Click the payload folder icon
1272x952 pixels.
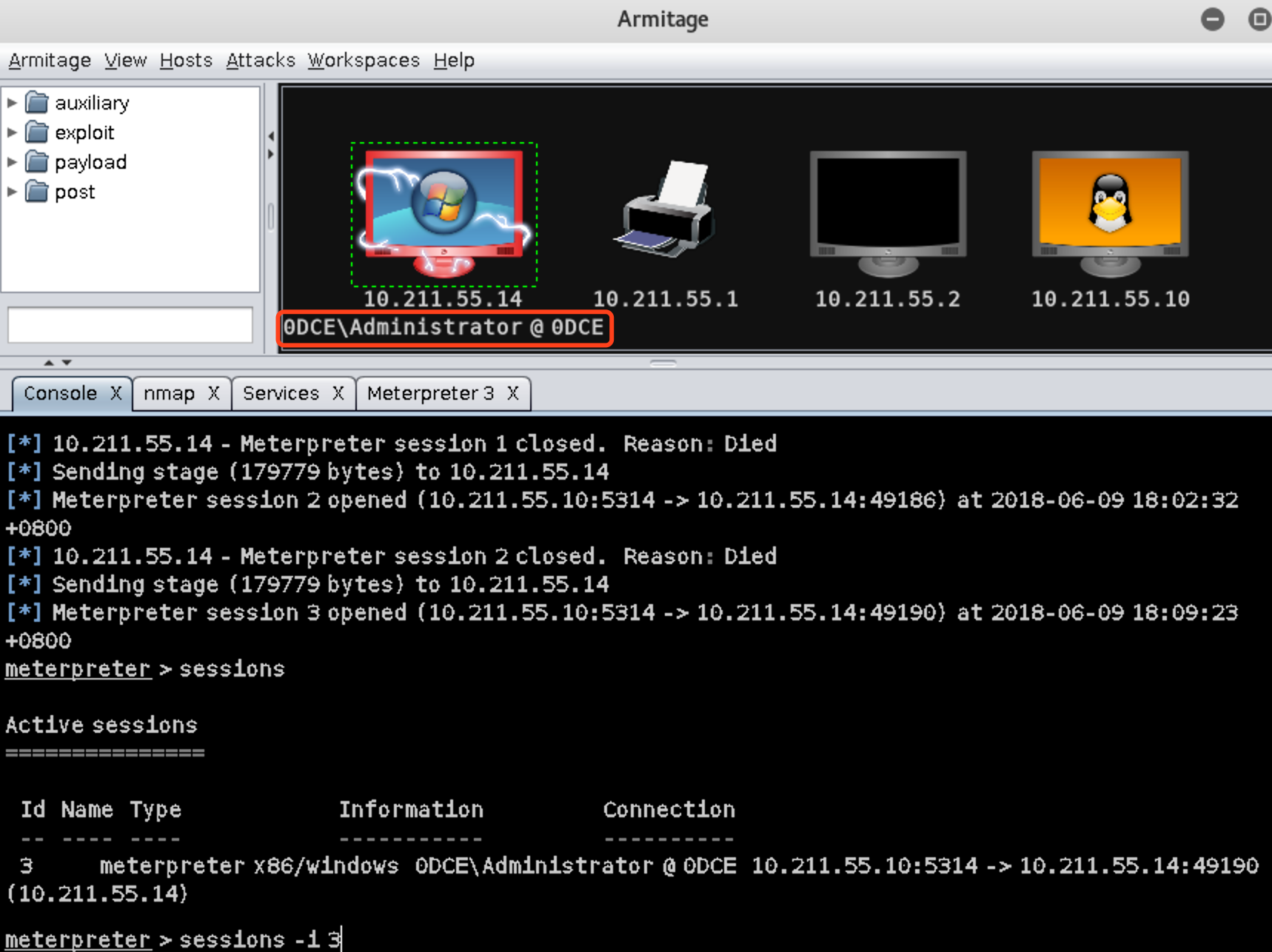[36, 161]
